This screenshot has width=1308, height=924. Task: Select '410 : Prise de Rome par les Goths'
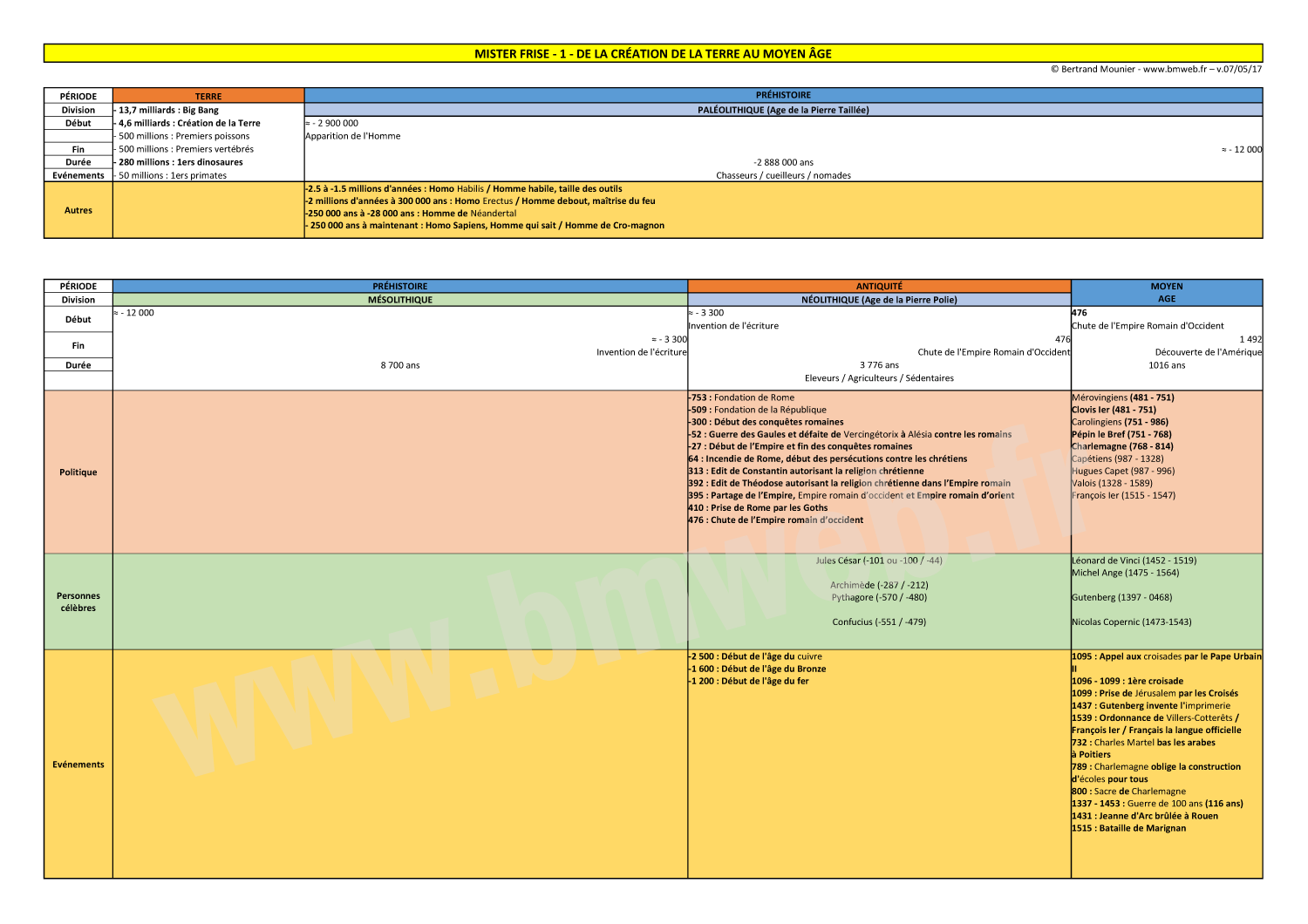(x=758, y=507)
